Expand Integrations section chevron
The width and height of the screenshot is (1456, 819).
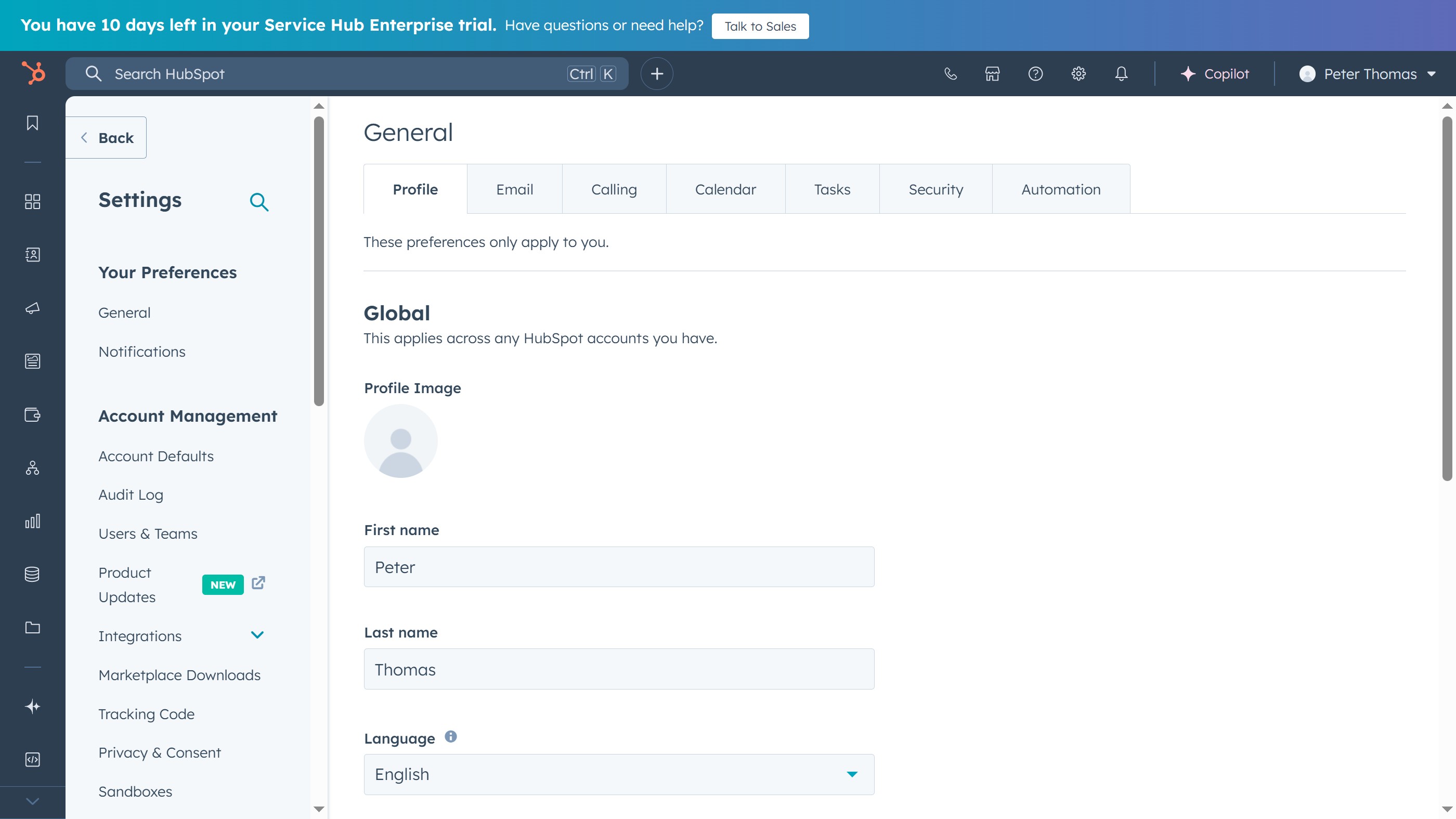(257, 635)
